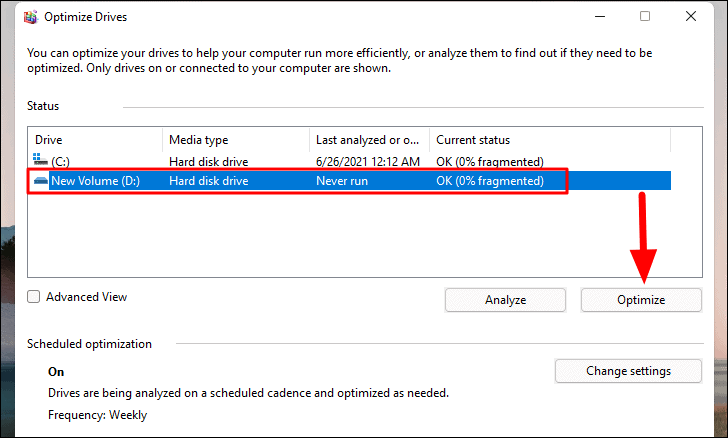Select the New Volume (D:) row
This screenshot has height=438, width=728.
[x=350, y=180]
